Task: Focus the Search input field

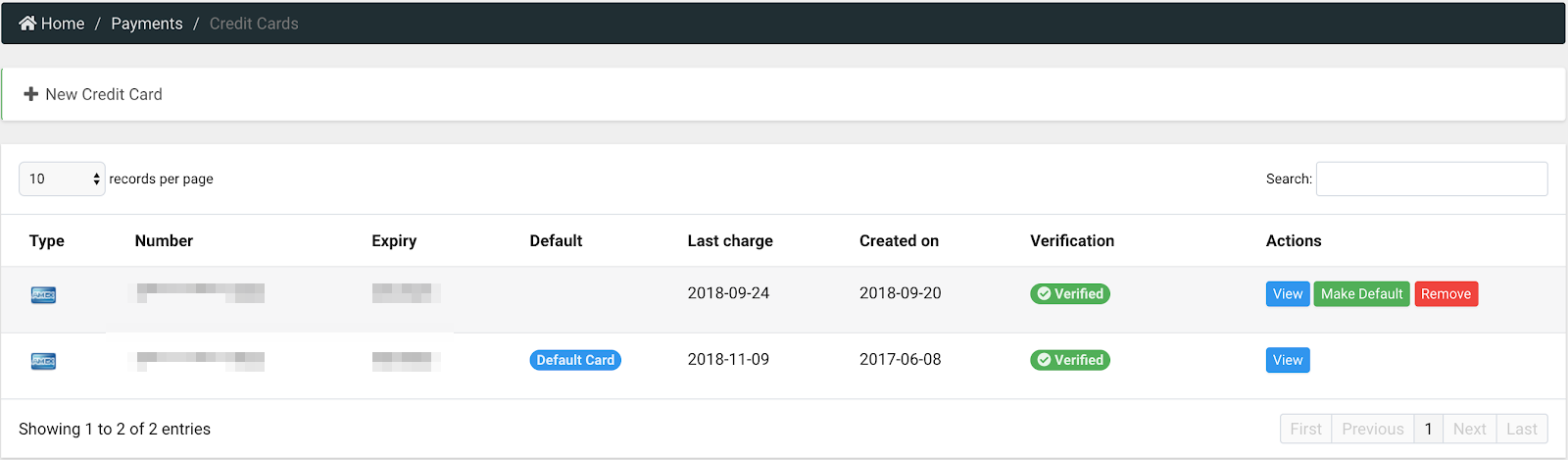Action: pyautogui.click(x=1431, y=179)
